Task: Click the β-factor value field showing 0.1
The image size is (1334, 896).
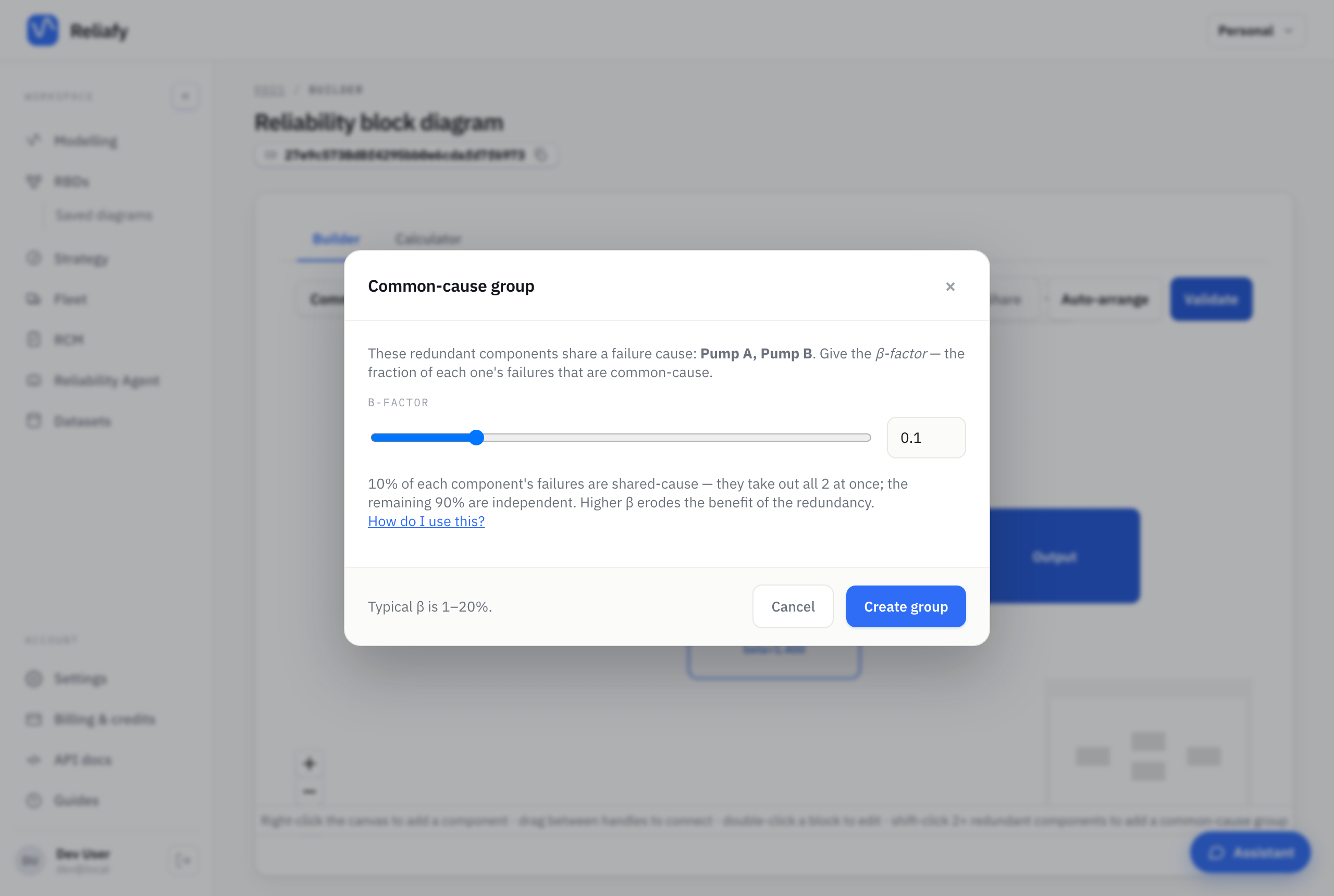Action: pyautogui.click(x=926, y=438)
